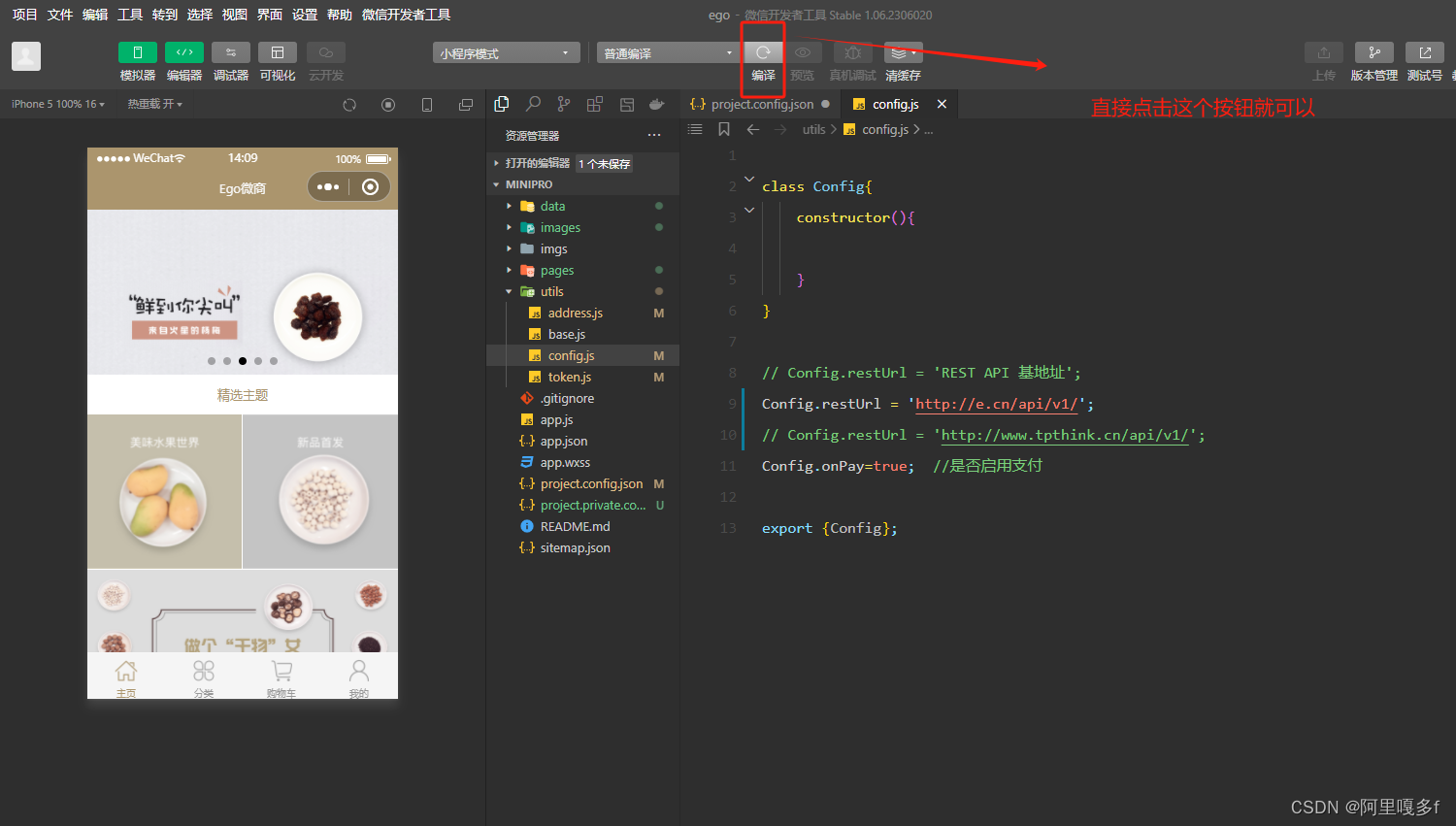Click the 清缓存 clear cache icon

[x=902, y=53]
